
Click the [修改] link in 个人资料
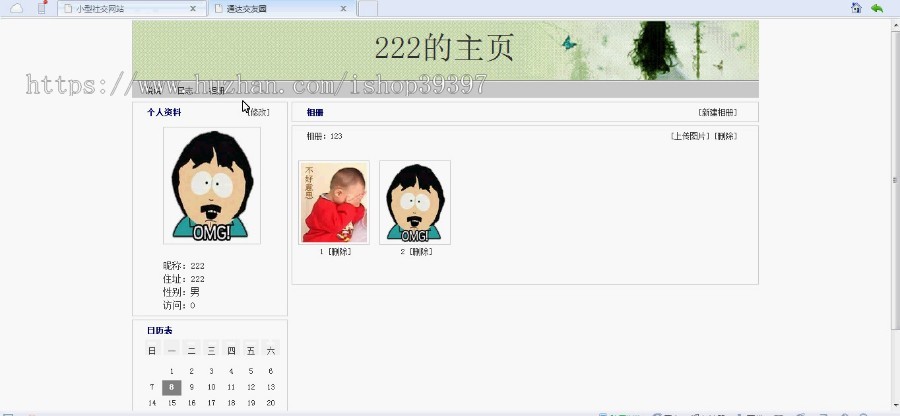[x=258, y=112]
